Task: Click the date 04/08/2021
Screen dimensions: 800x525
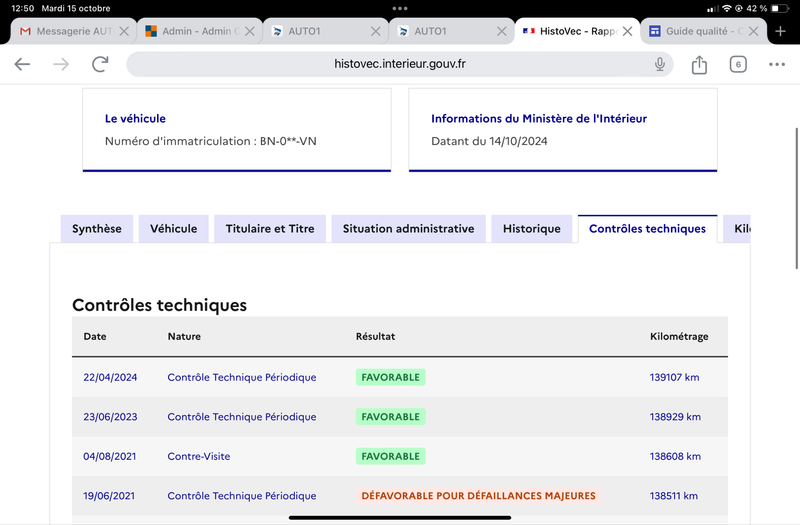Action: [x=110, y=457]
